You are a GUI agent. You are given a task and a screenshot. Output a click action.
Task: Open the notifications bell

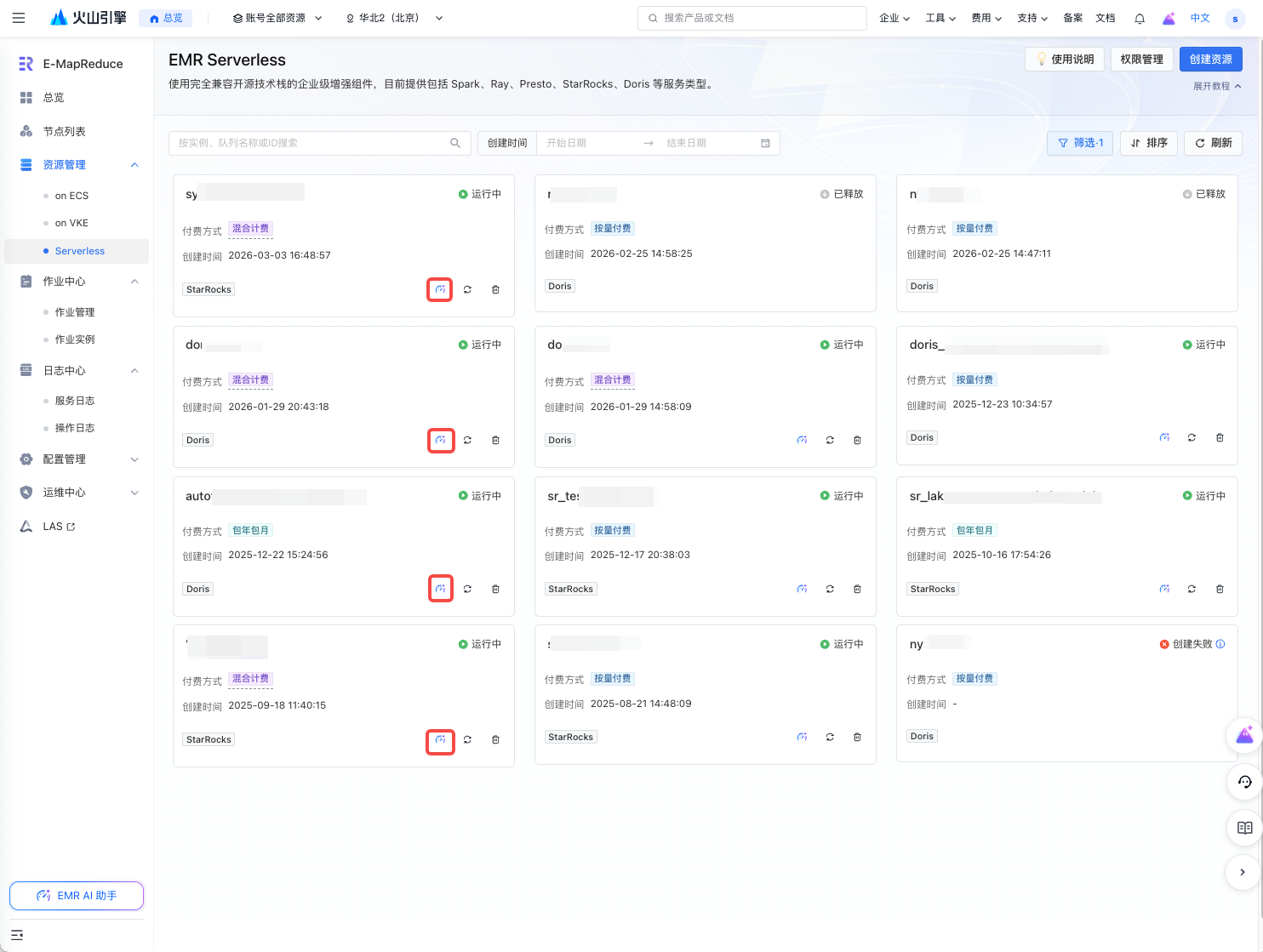tap(1140, 18)
